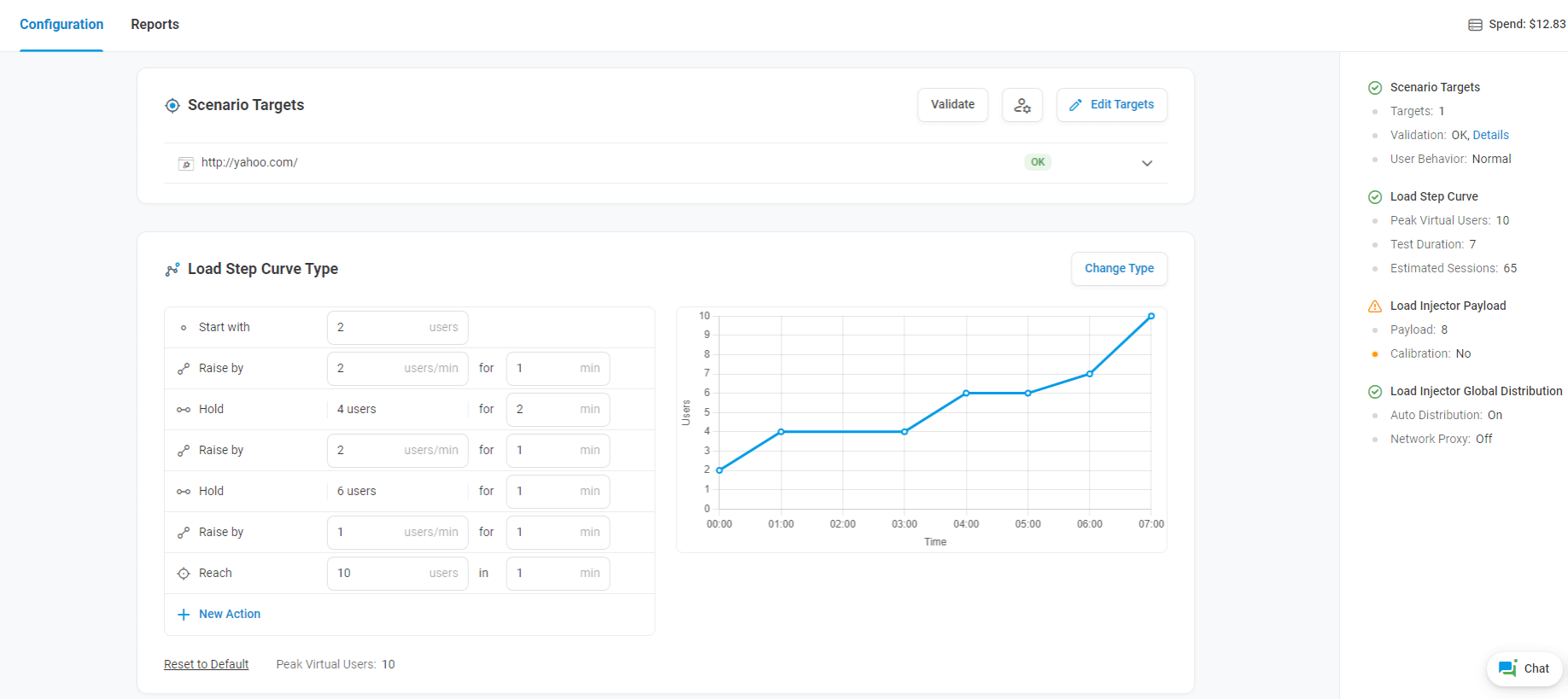Click the OK status badge for yahoo.com
This screenshot has height=700, width=1568.
1038,162
